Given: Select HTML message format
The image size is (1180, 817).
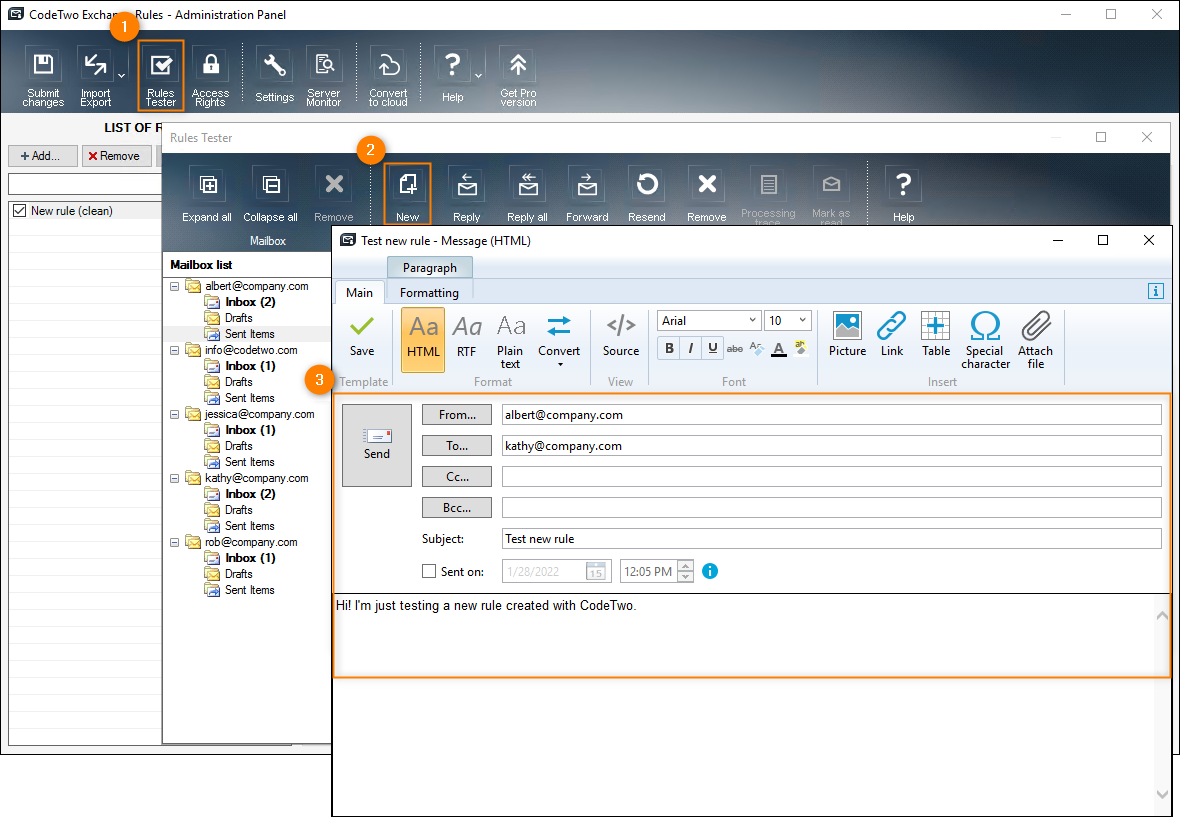Looking at the screenshot, I should (x=423, y=339).
